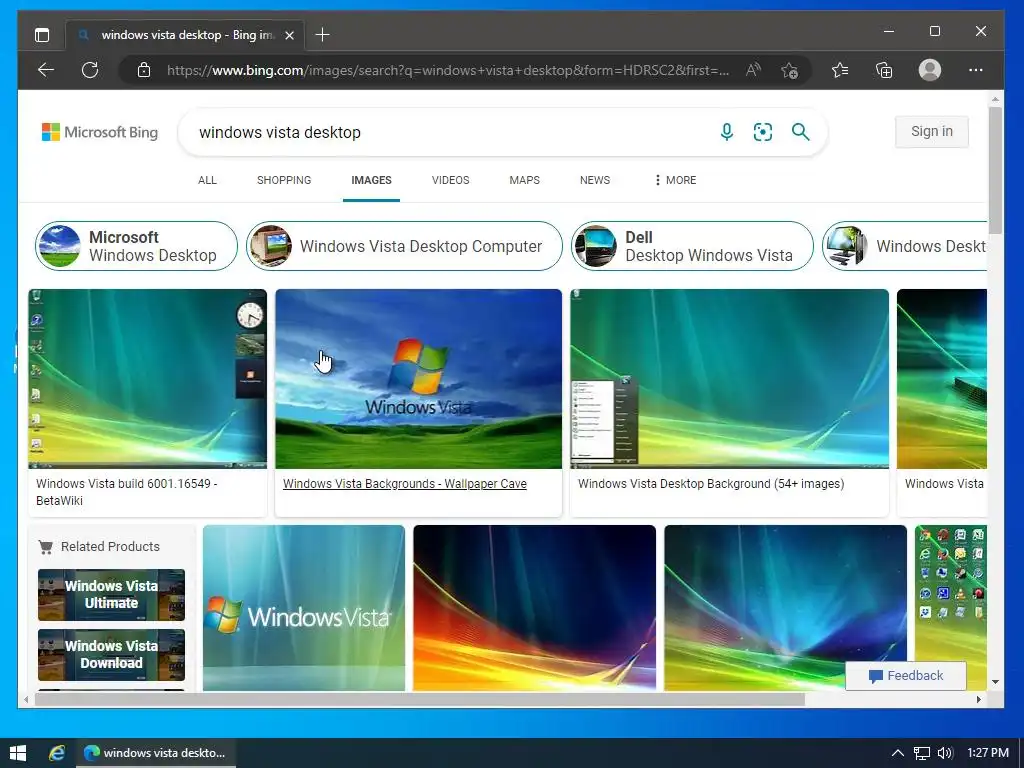Search using voice microphone icon
The image size is (1024, 768).
click(x=726, y=132)
